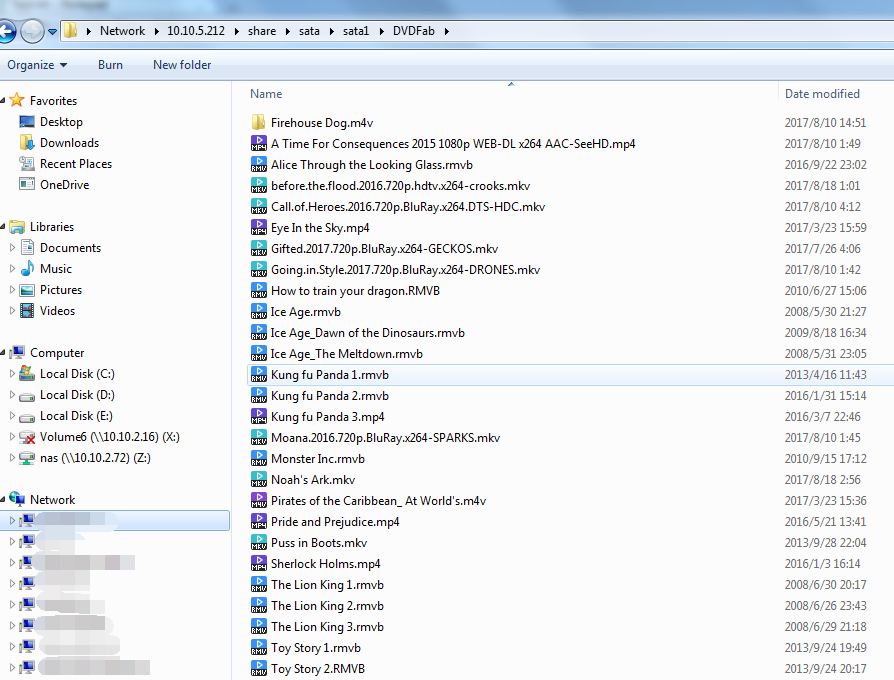Image resolution: width=894 pixels, height=680 pixels.
Task: Open the Firehouse Dog.m4v folder icon
Action: [x=258, y=123]
